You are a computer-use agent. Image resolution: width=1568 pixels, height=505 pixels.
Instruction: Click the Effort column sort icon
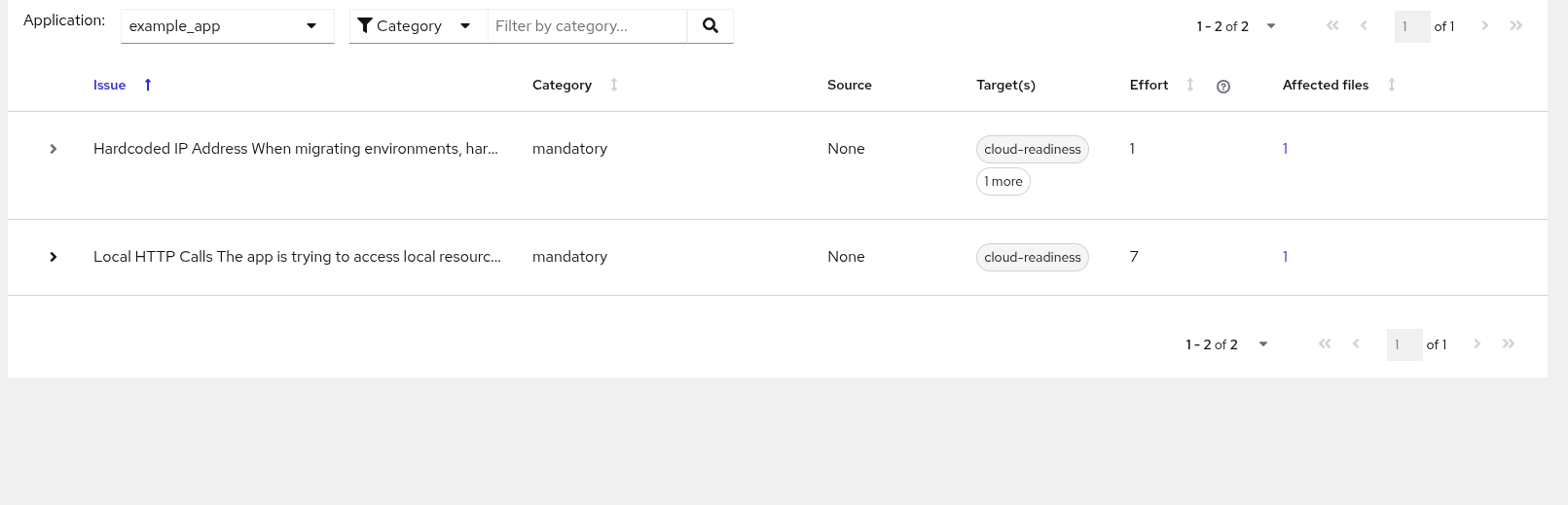click(x=1190, y=85)
